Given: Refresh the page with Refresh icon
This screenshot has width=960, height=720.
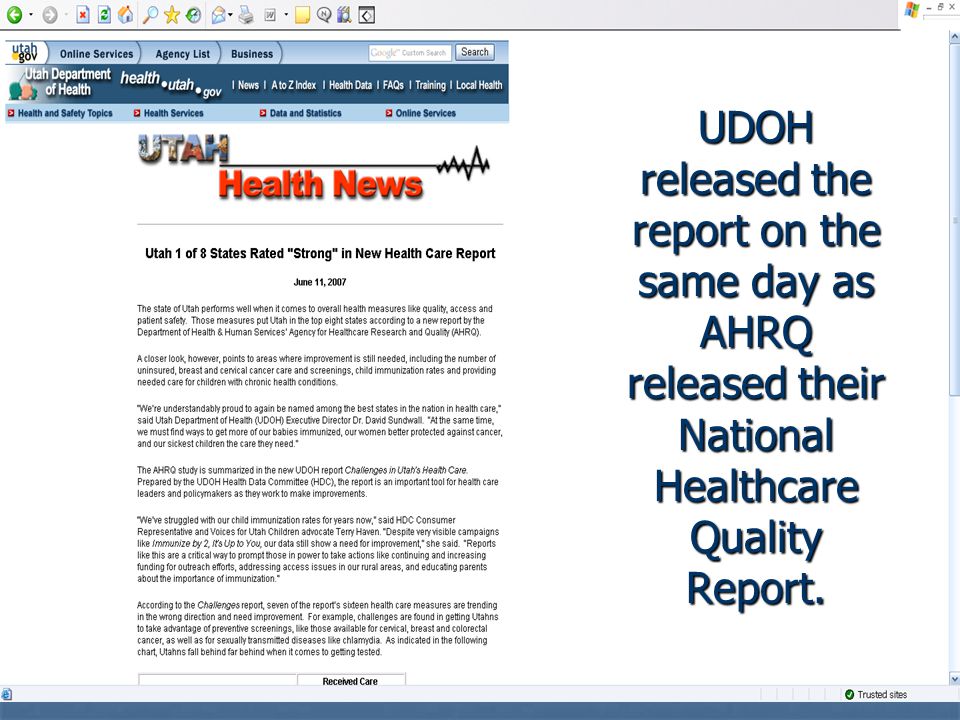Looking at the screenshot, I should click(104, 15).
